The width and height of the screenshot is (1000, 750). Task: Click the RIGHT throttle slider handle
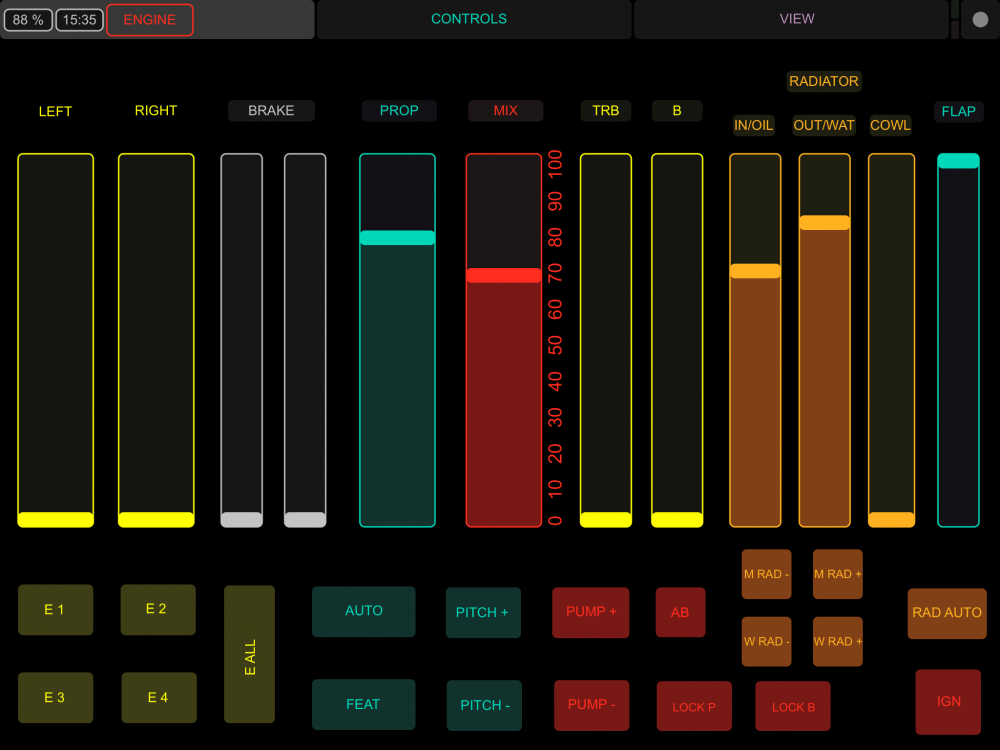pos(156,519)
